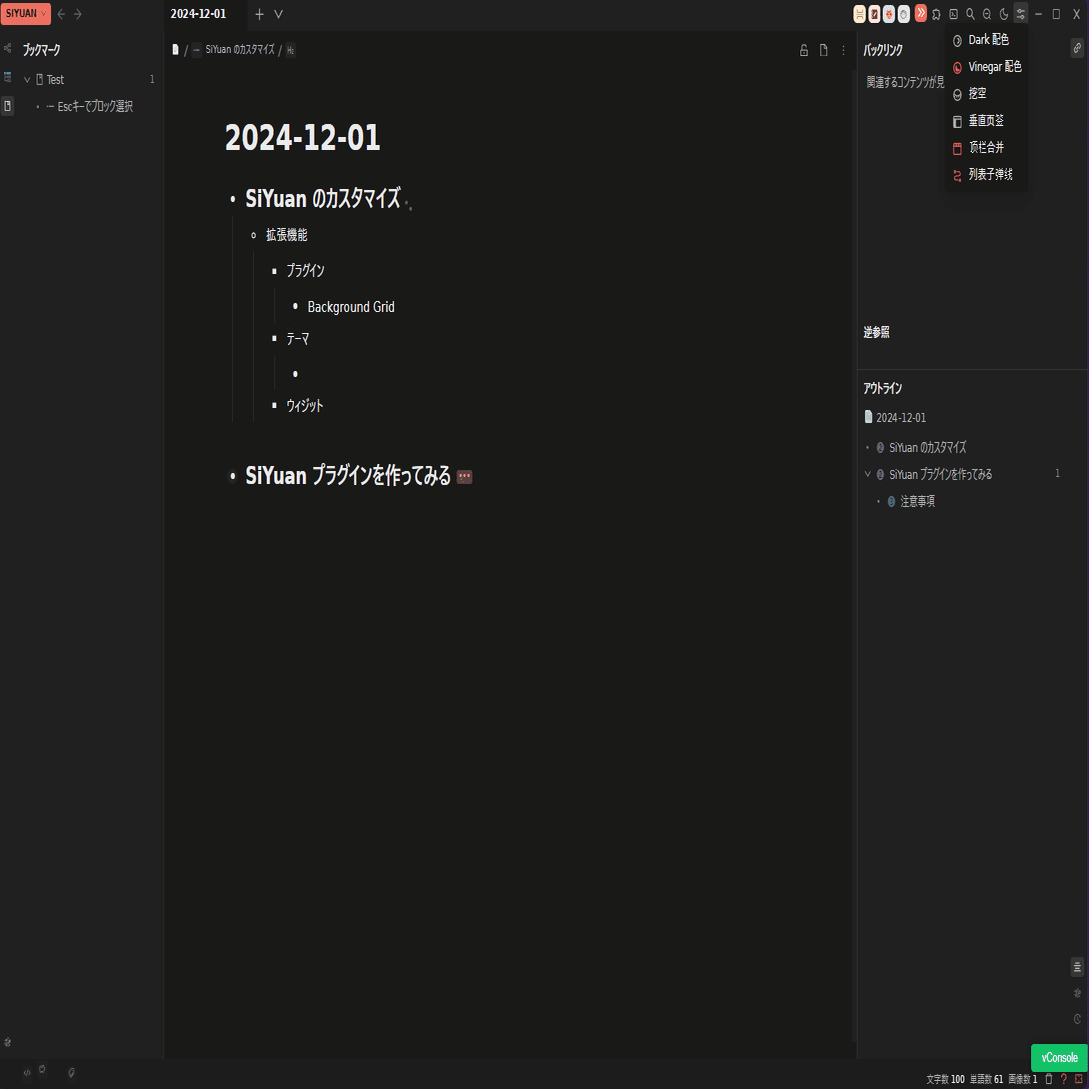Click the outline panel icon in right dock
The height and width of the screenshot is (1089, 1089).
coord(1077,967)
